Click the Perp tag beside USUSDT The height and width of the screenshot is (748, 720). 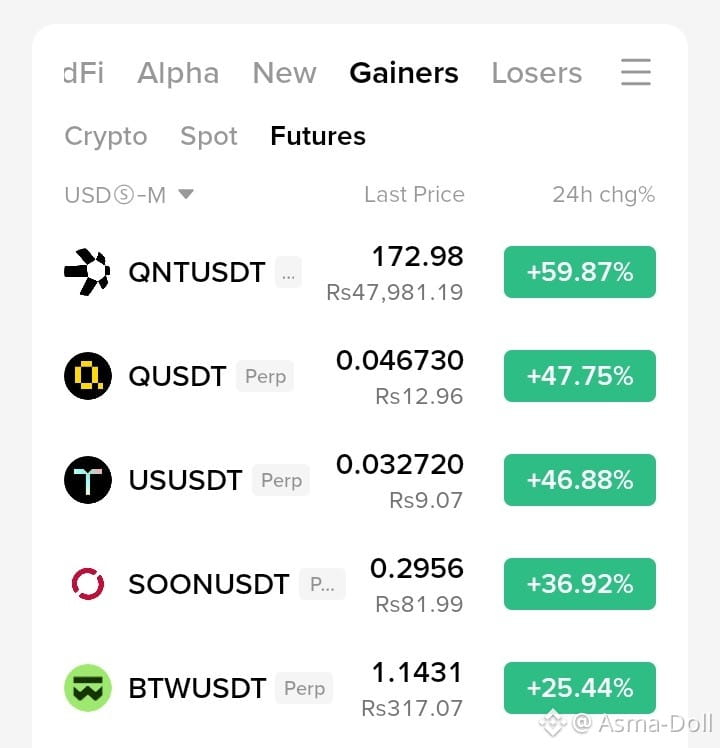[x=281, y=480]
